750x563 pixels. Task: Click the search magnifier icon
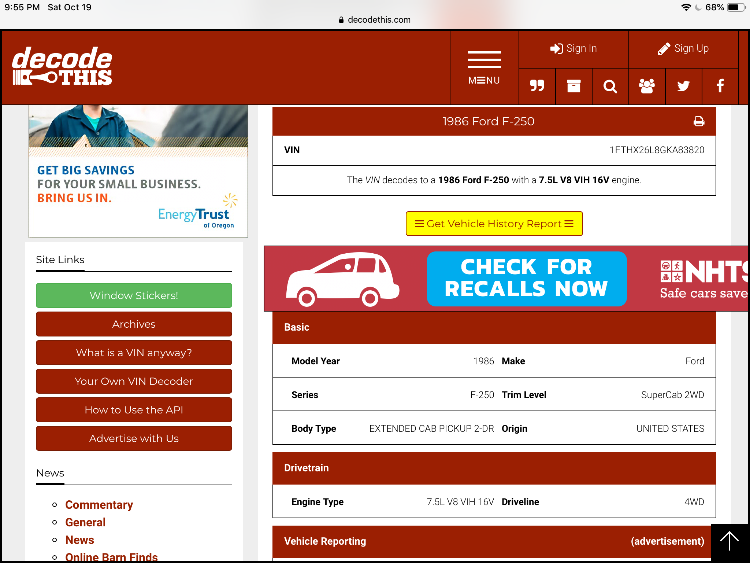(x=610, y=86)
